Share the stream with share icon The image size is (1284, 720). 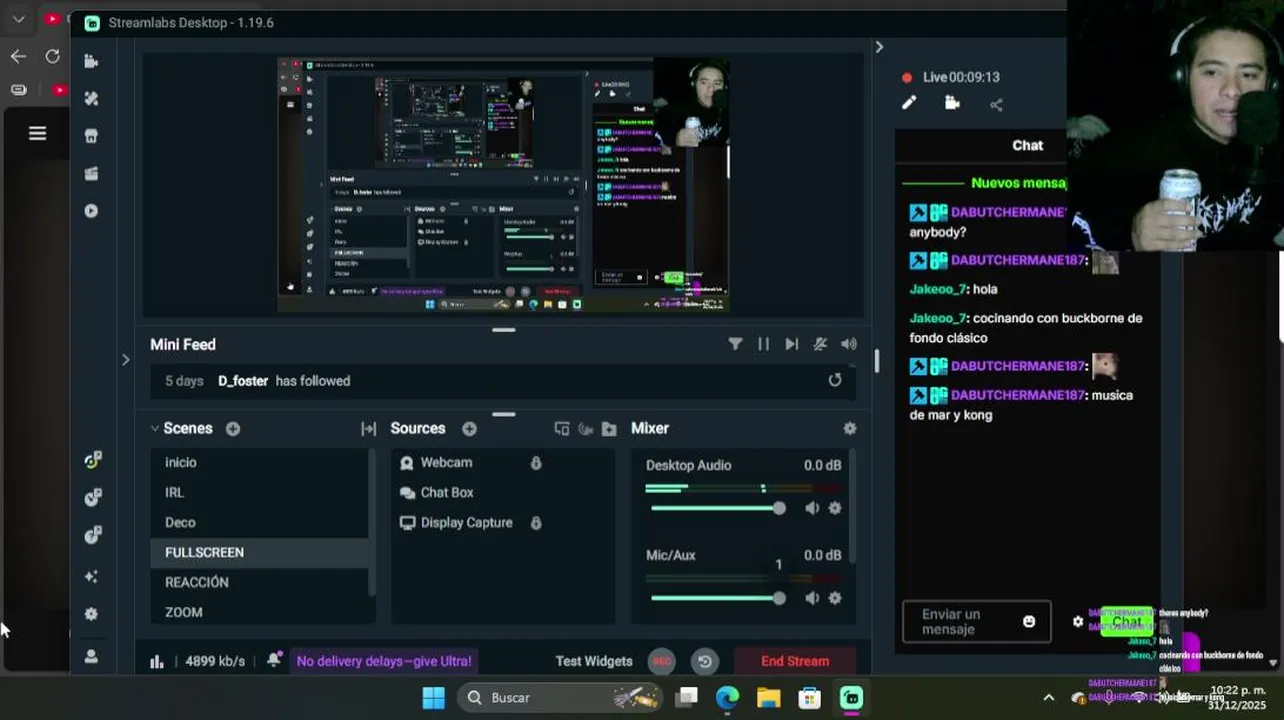(x=996, y=104)
